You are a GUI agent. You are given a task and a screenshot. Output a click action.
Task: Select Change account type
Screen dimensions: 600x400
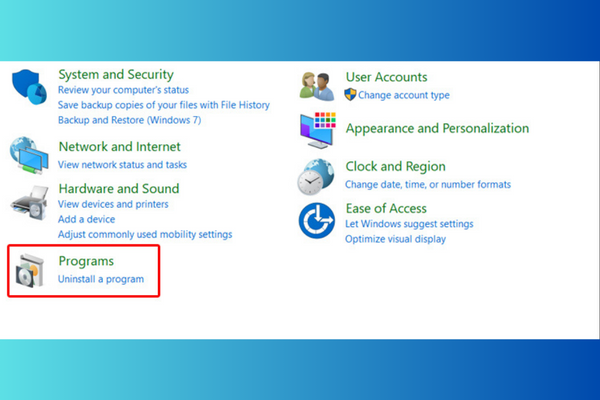tap(404, 95)
